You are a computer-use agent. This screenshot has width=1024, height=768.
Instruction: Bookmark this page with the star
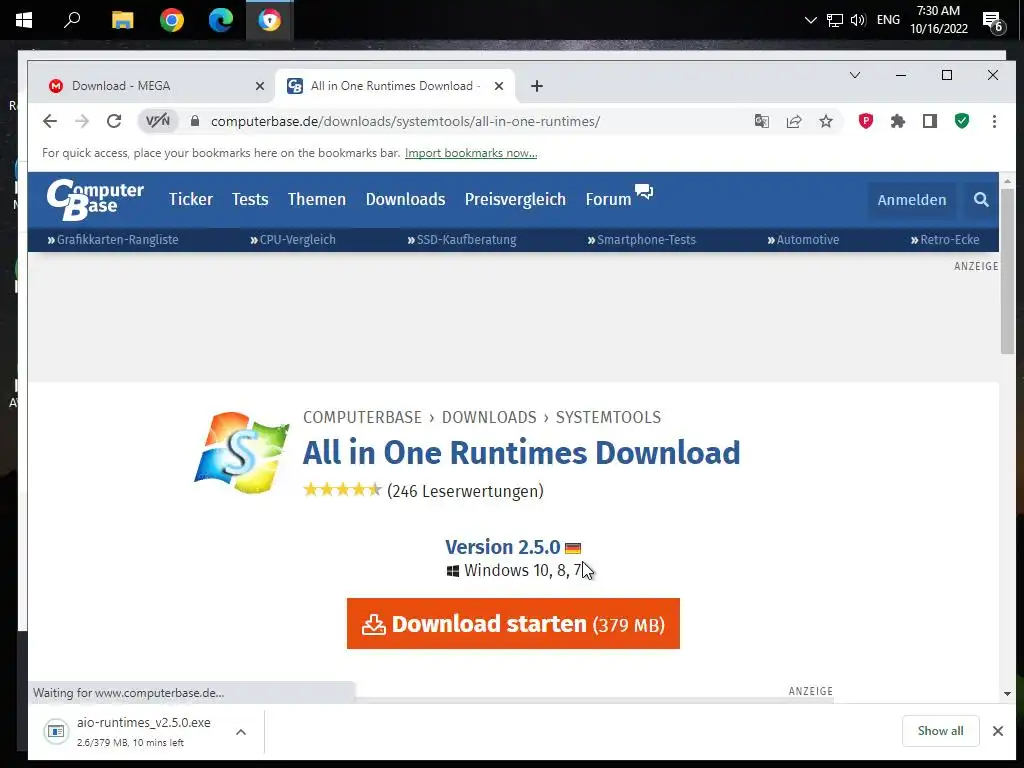[x=826, y=121]
